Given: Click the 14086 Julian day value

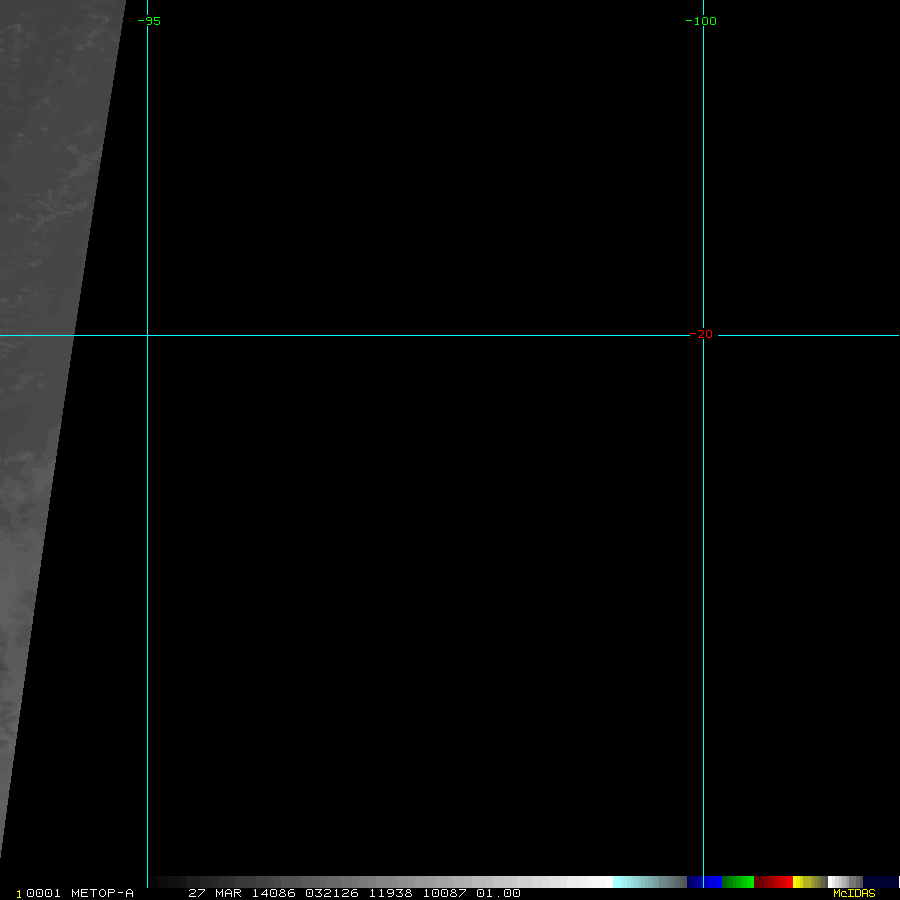Looking at the screenshot, I should point(273,893).
